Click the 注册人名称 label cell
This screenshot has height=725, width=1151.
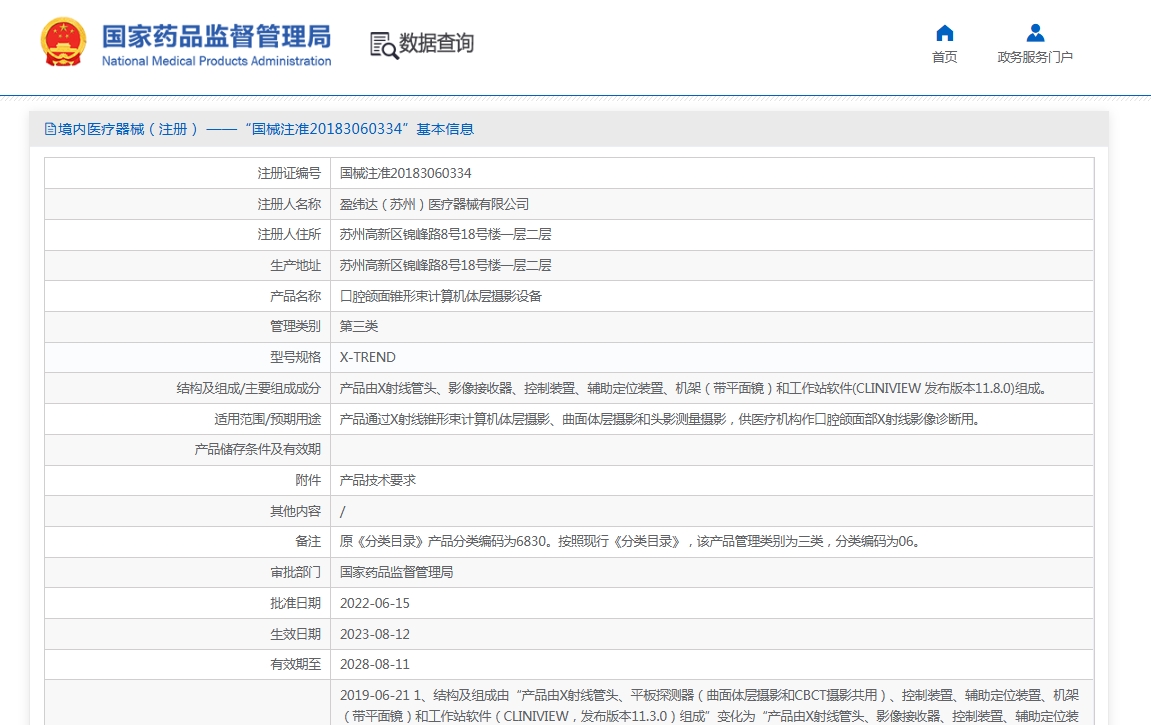[x=188, y=204]
